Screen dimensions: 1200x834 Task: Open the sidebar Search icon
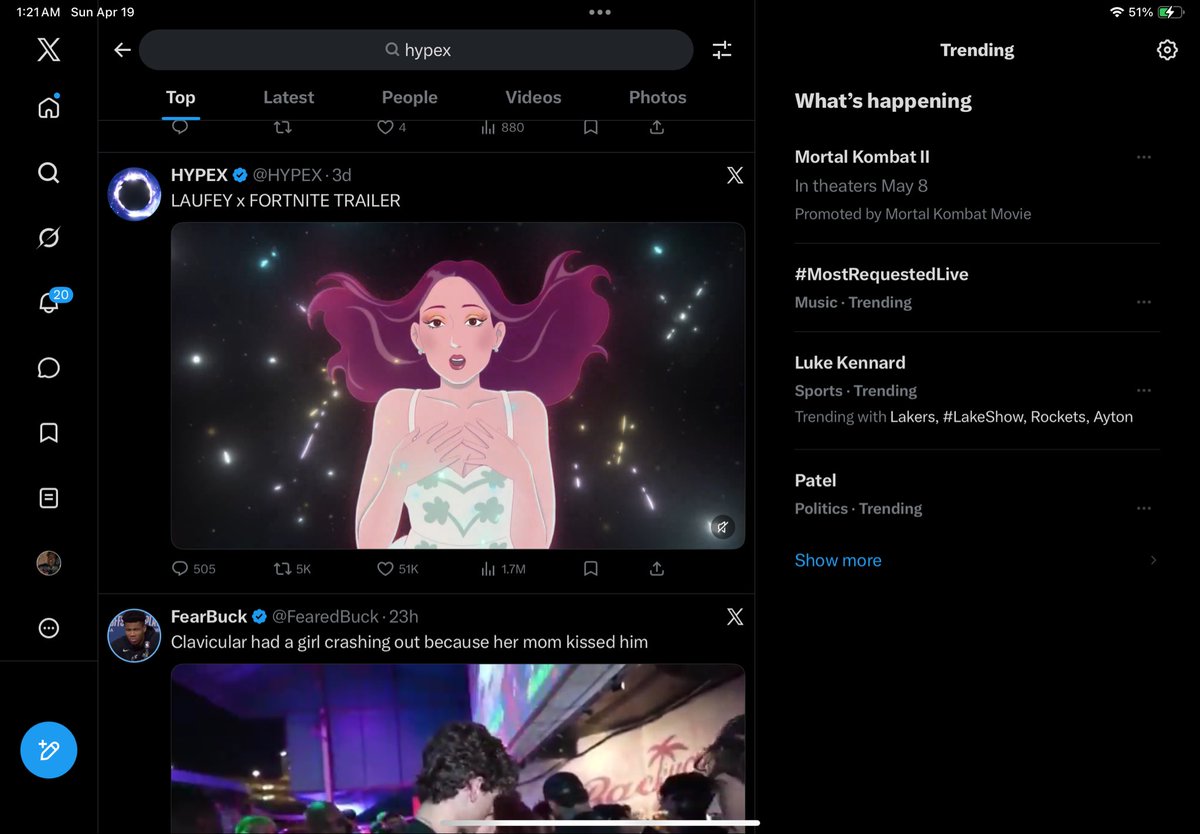48,173
